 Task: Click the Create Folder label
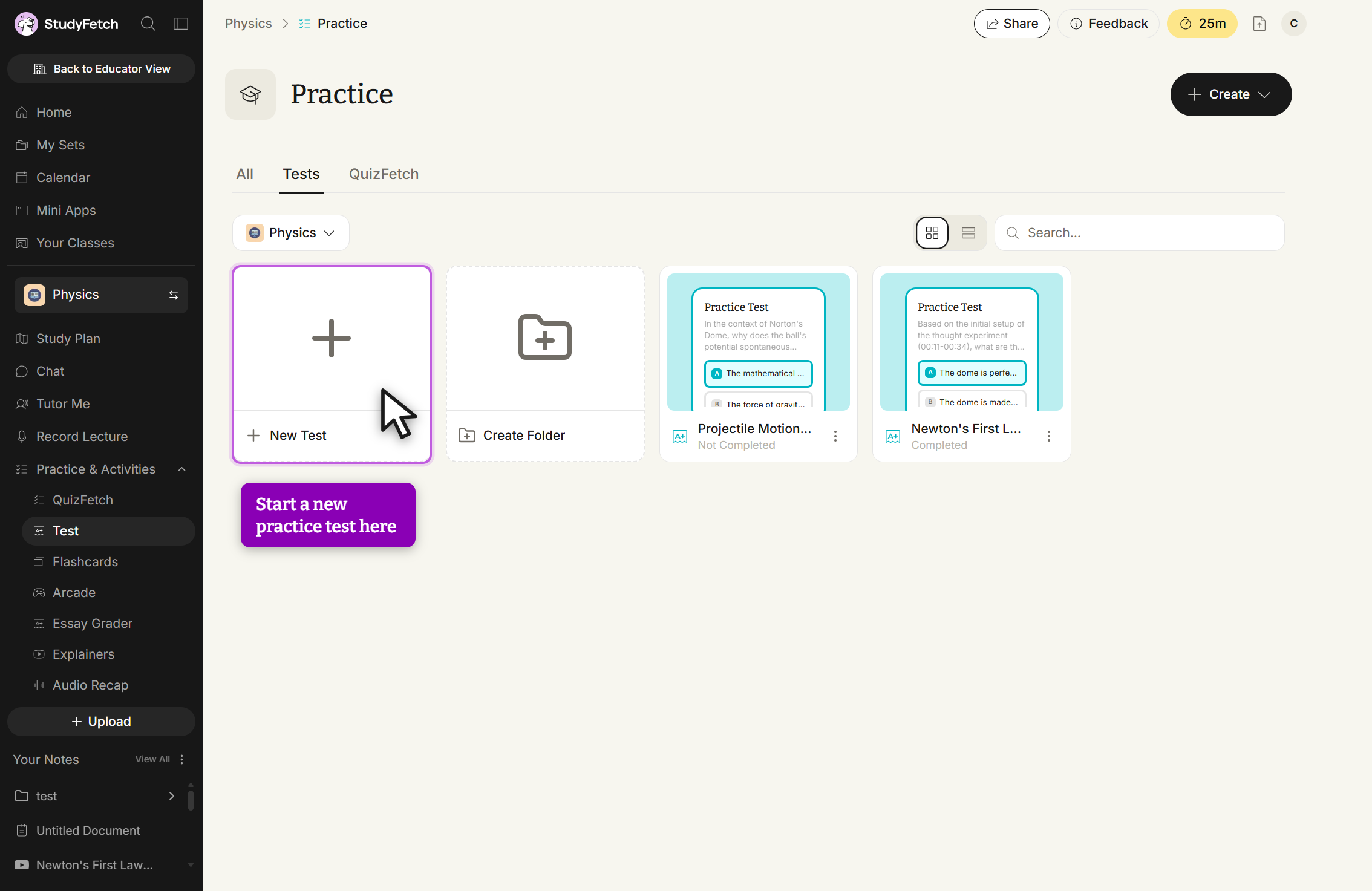click(x=524, y=435)
